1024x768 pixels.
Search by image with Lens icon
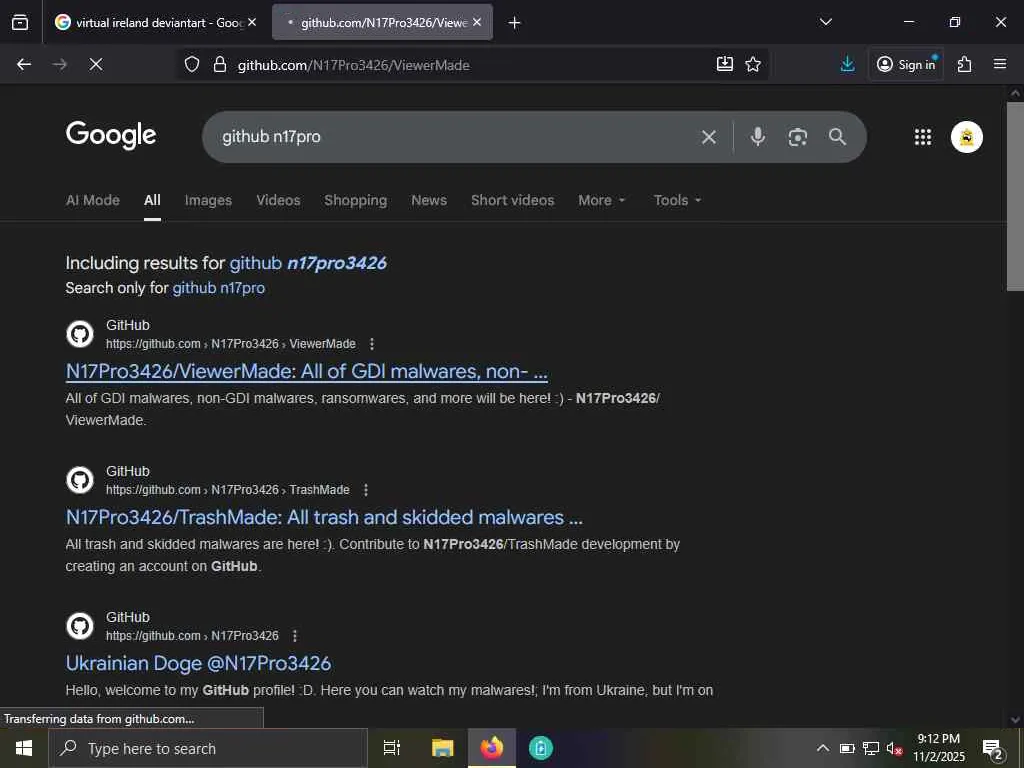797,137
